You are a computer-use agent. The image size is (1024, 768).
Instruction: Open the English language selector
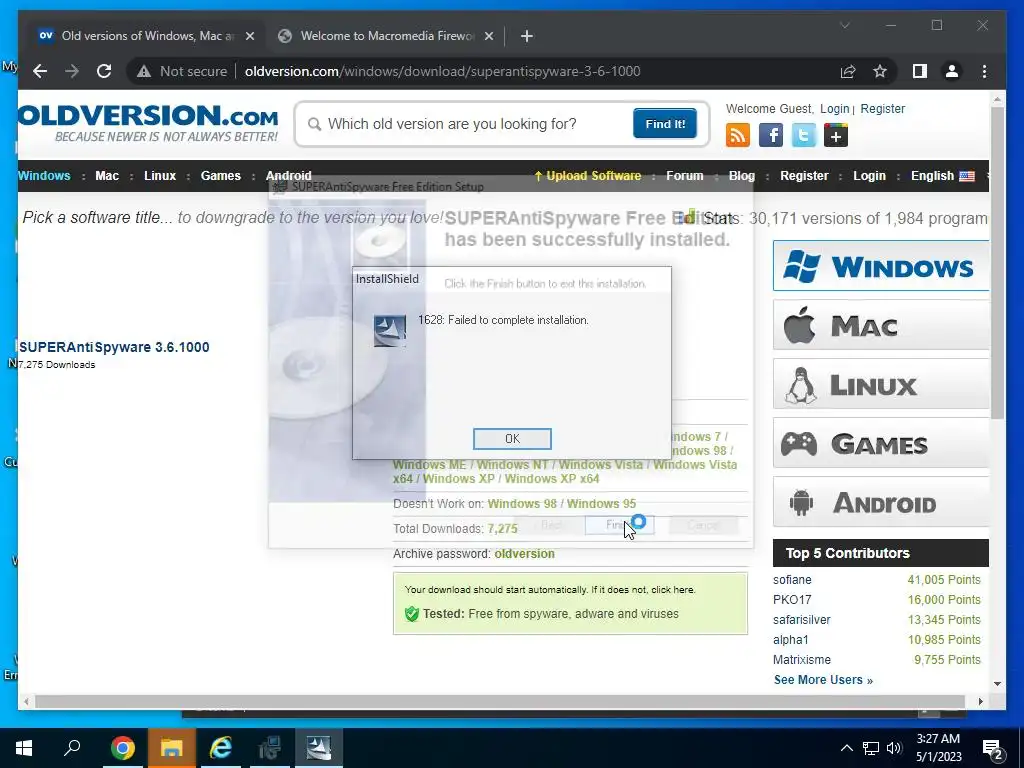tap(942, 176)
